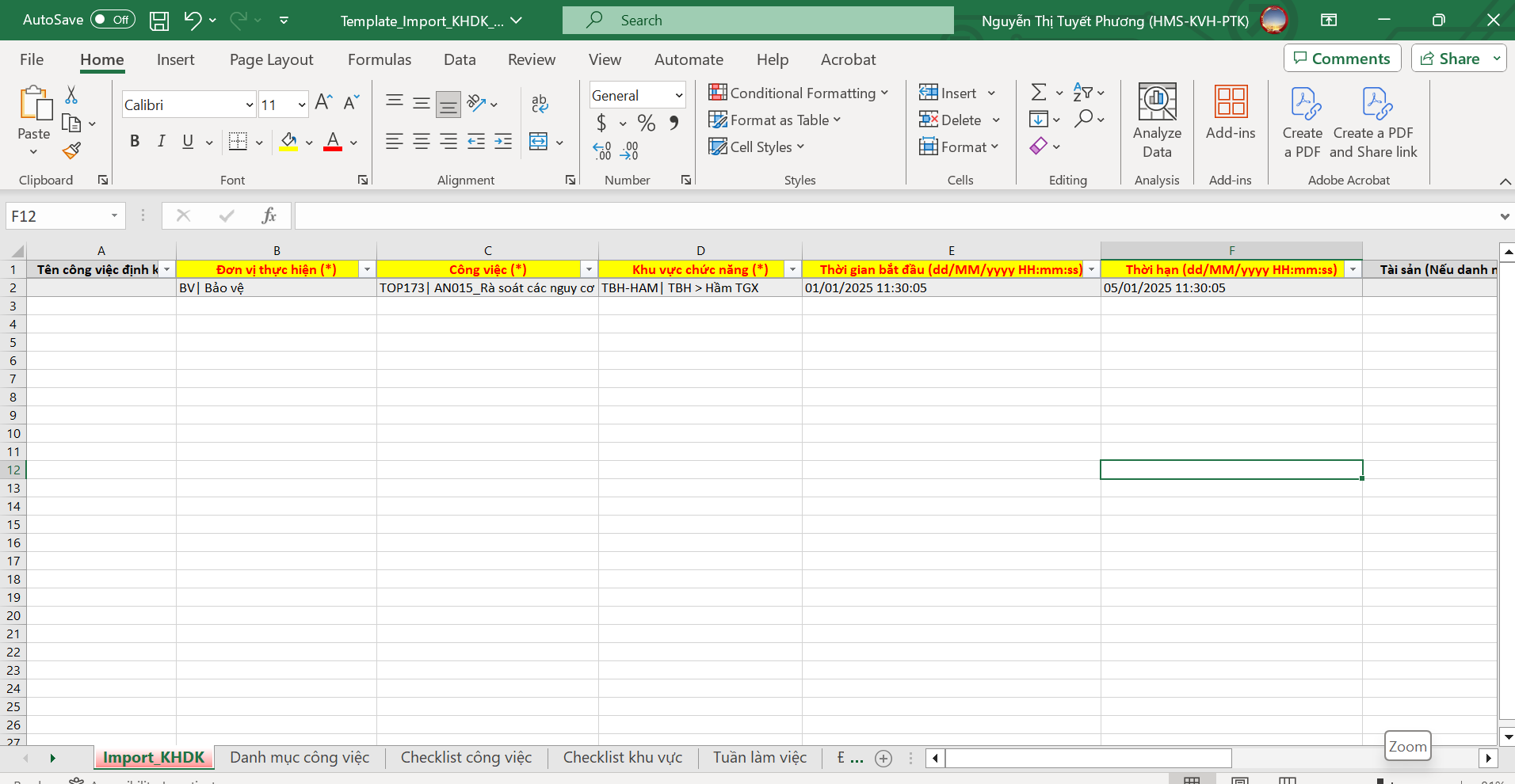Viewport: 1515px width, 784px height.
Task: Click the Comments button
Action: coord(1341,59)
